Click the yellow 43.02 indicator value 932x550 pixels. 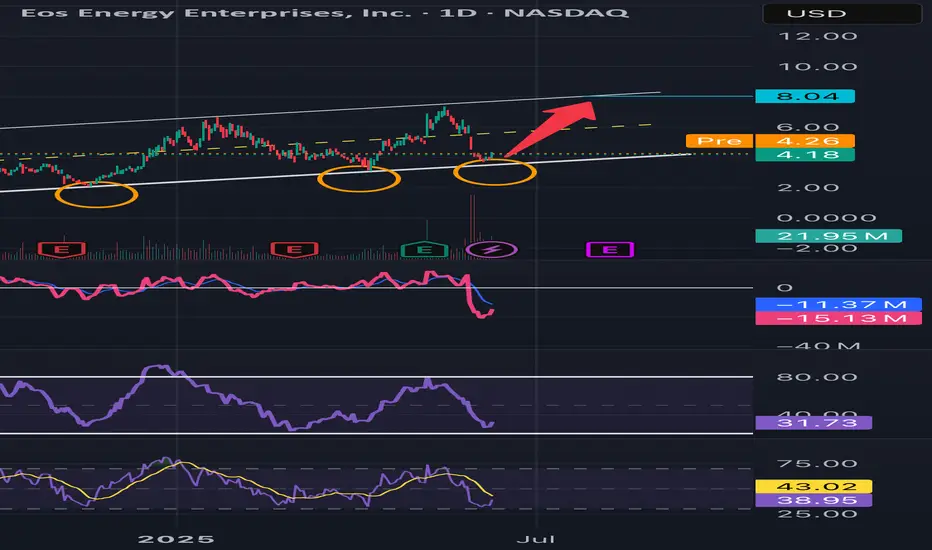click(x=813, y=486)
